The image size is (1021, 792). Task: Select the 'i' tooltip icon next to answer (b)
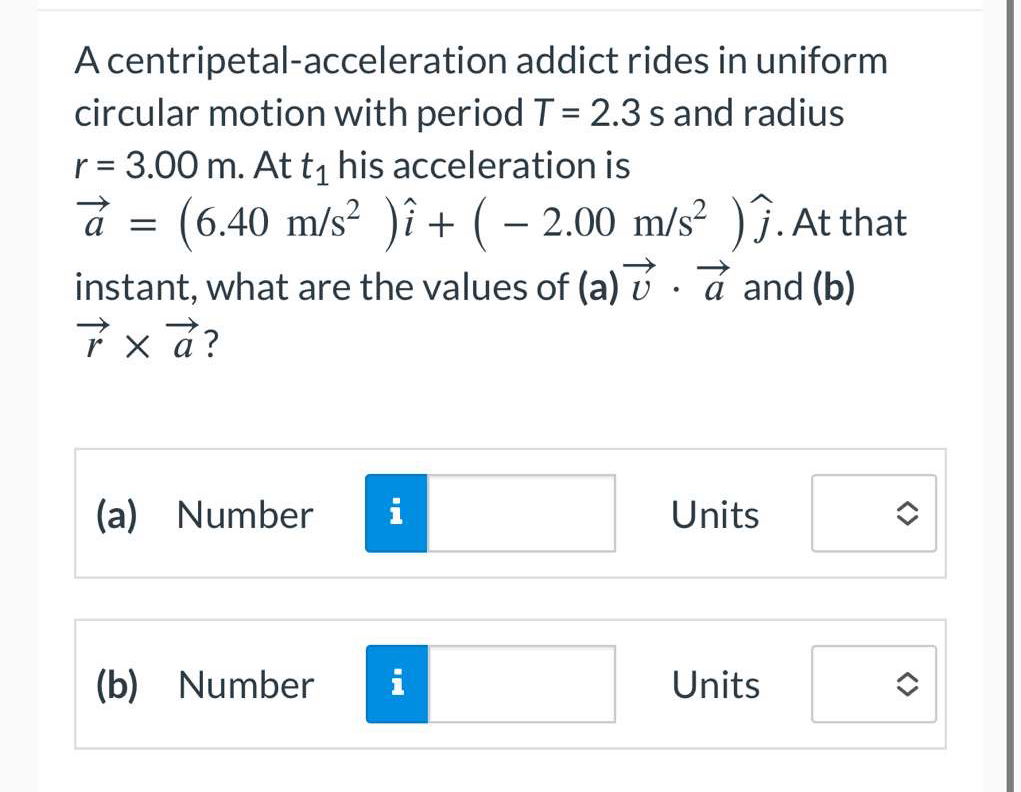click(398, 683)
